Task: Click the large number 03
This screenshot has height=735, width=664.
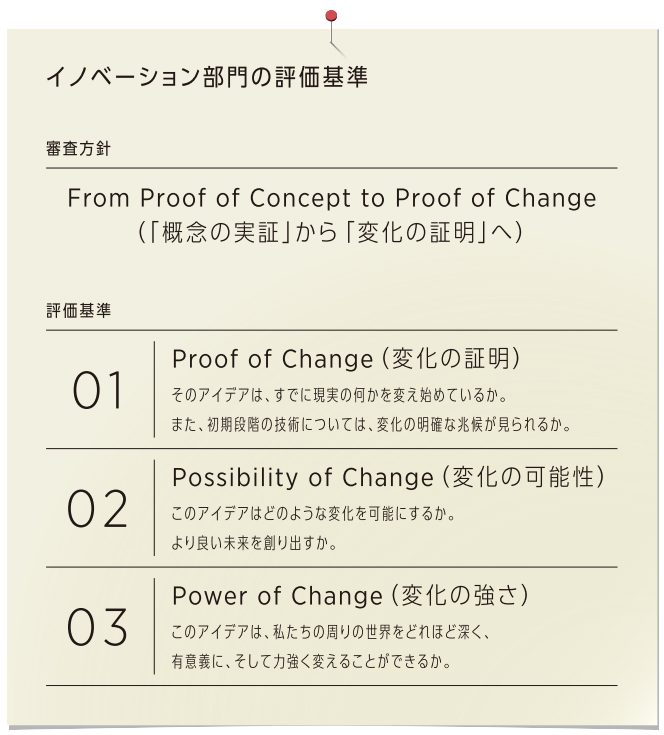Action: pos(97,627)
